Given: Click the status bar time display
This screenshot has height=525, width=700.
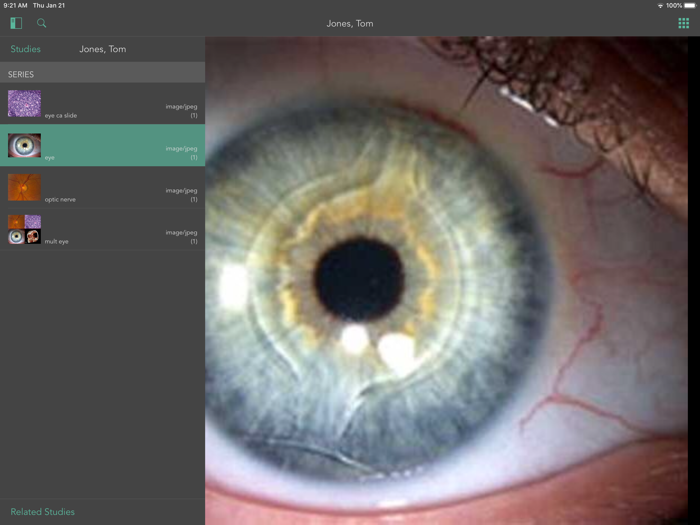Looking at the screenshot, I should point(15,5).
